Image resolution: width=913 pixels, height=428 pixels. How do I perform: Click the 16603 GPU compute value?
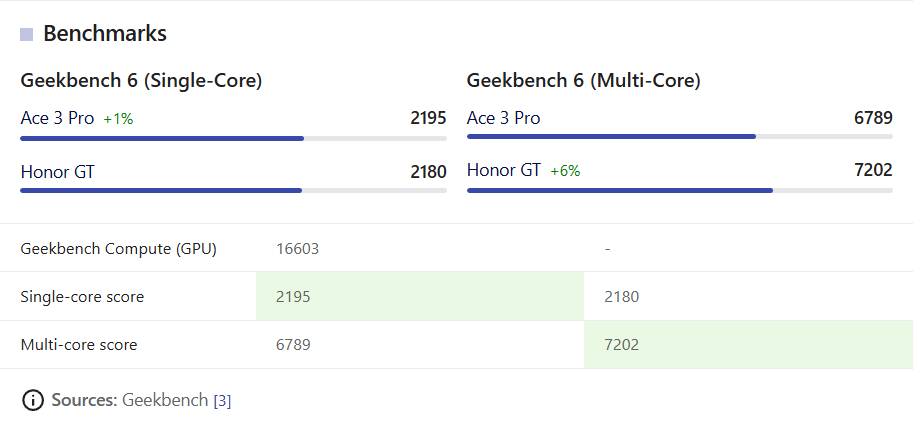pyautogui.click(x=298, y=249)
